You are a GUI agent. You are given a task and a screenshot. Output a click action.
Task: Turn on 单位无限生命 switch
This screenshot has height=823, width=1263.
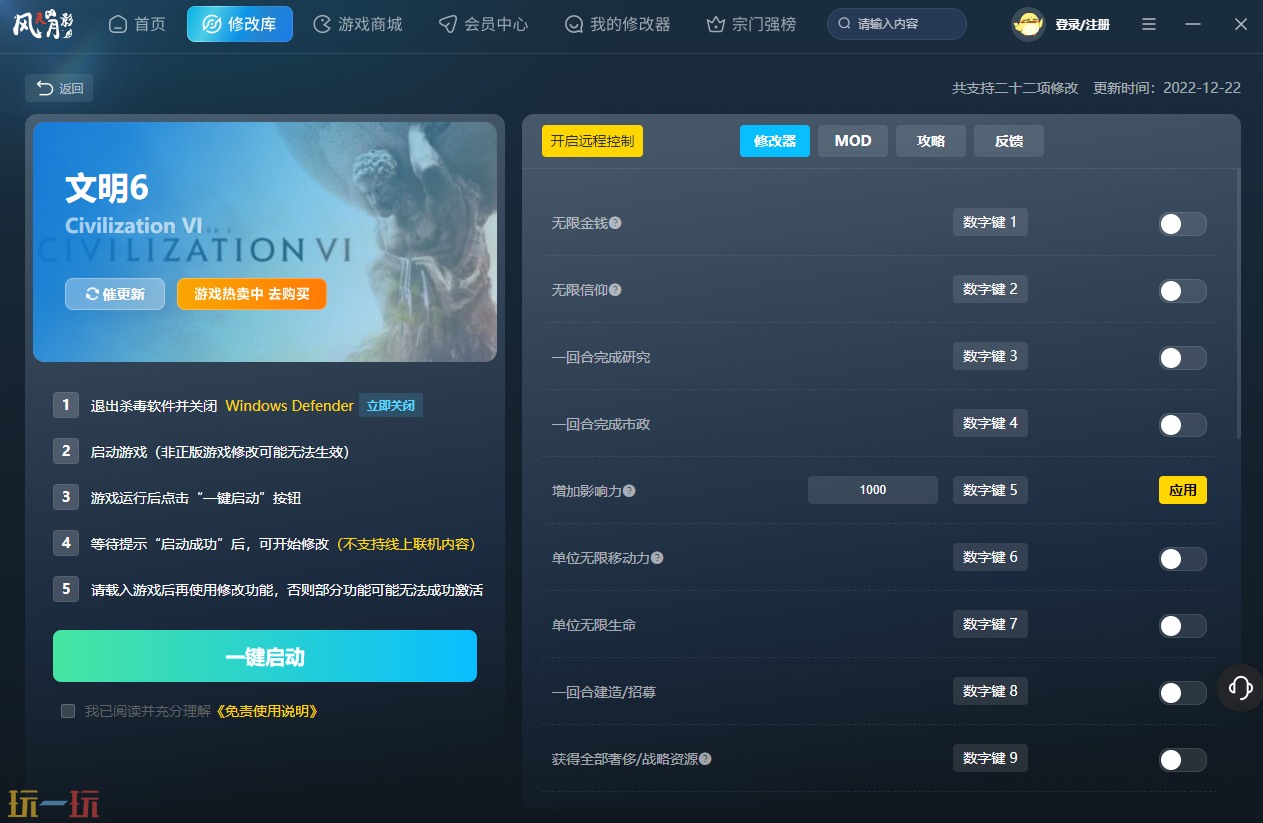coord(1182,626)
